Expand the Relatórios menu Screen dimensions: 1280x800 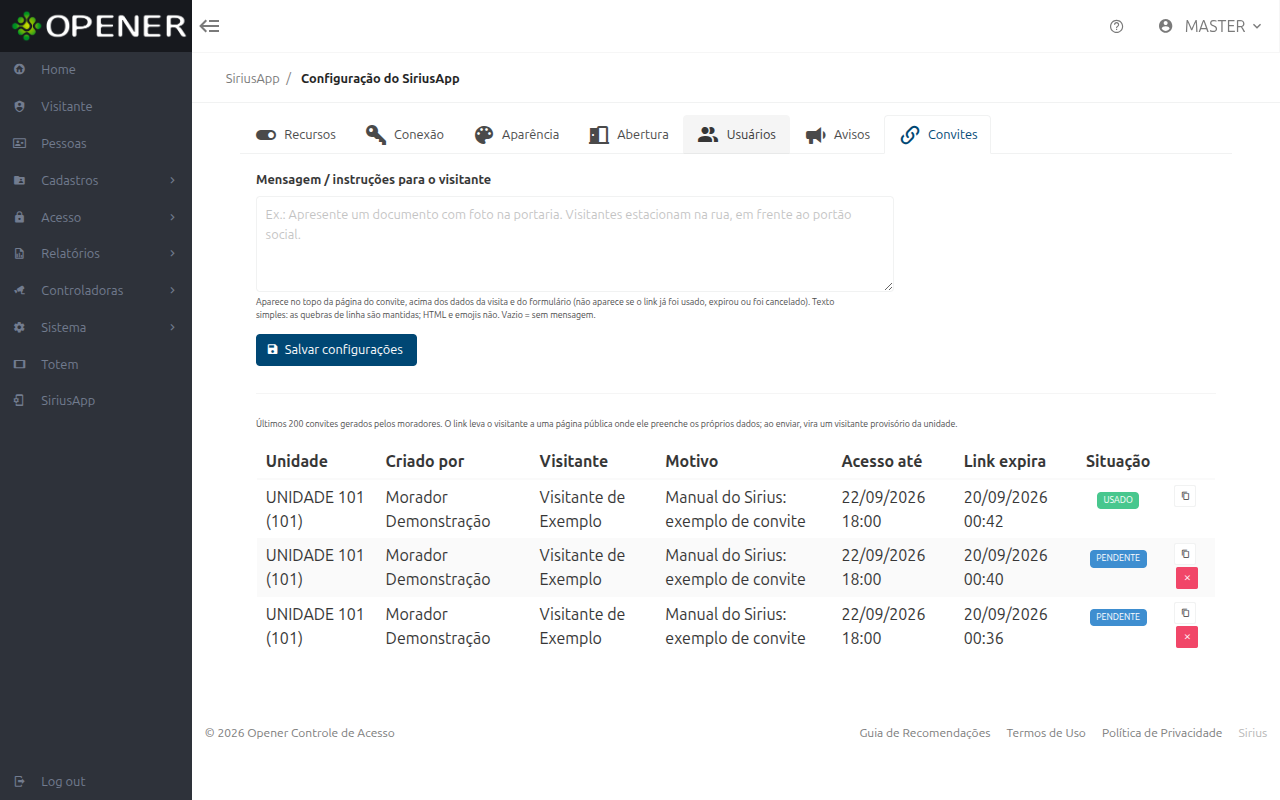pos(96,253)
